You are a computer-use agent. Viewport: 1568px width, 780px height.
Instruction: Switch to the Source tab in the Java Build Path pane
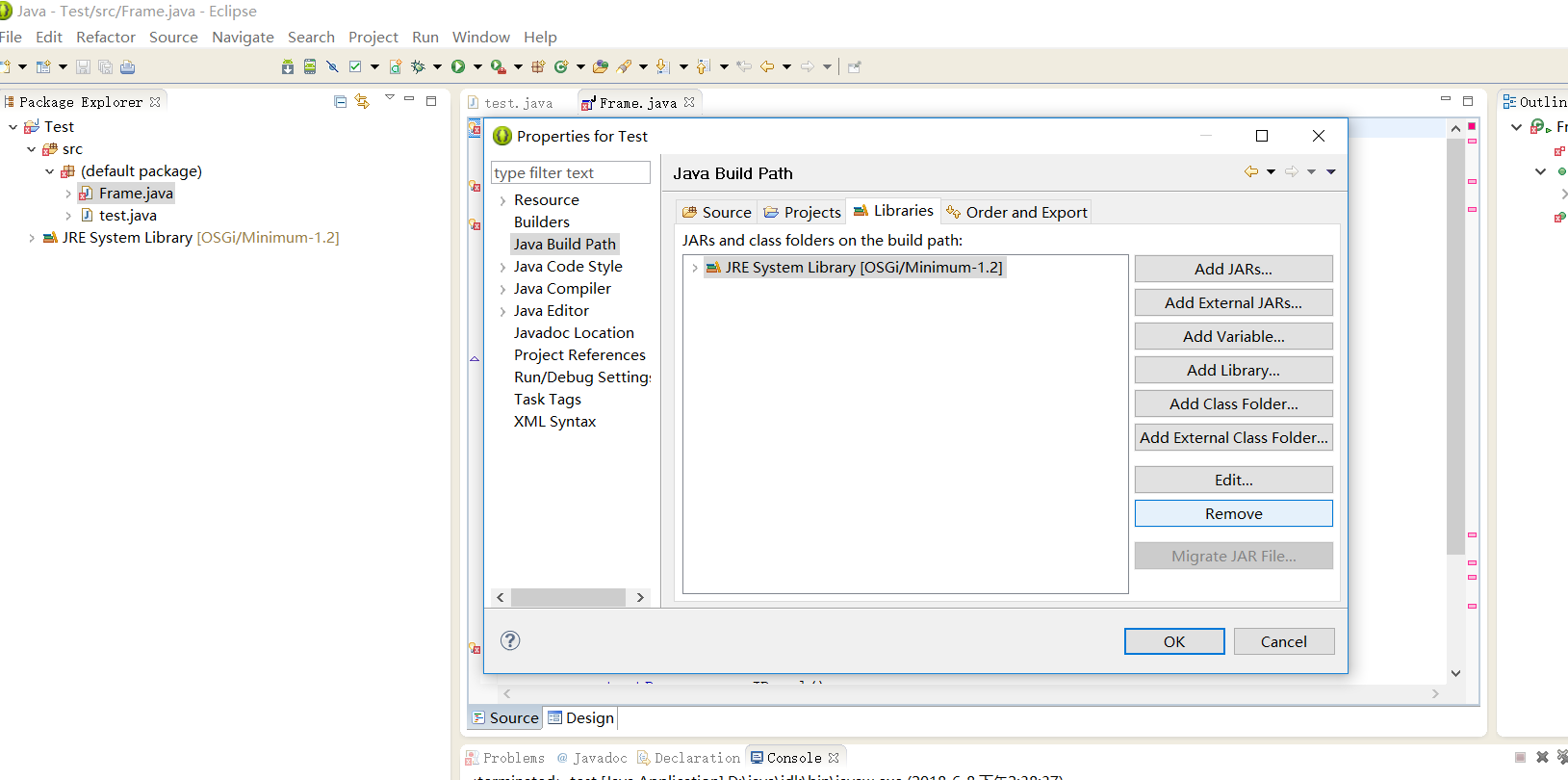pos(716,212)
